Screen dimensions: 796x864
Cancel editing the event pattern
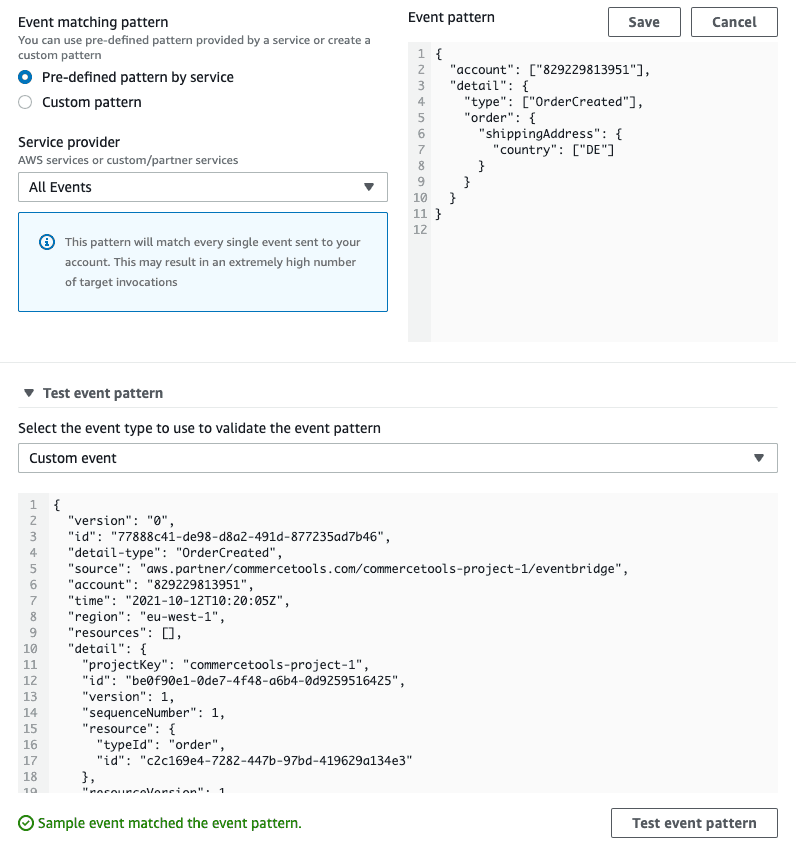click(734, 22)
